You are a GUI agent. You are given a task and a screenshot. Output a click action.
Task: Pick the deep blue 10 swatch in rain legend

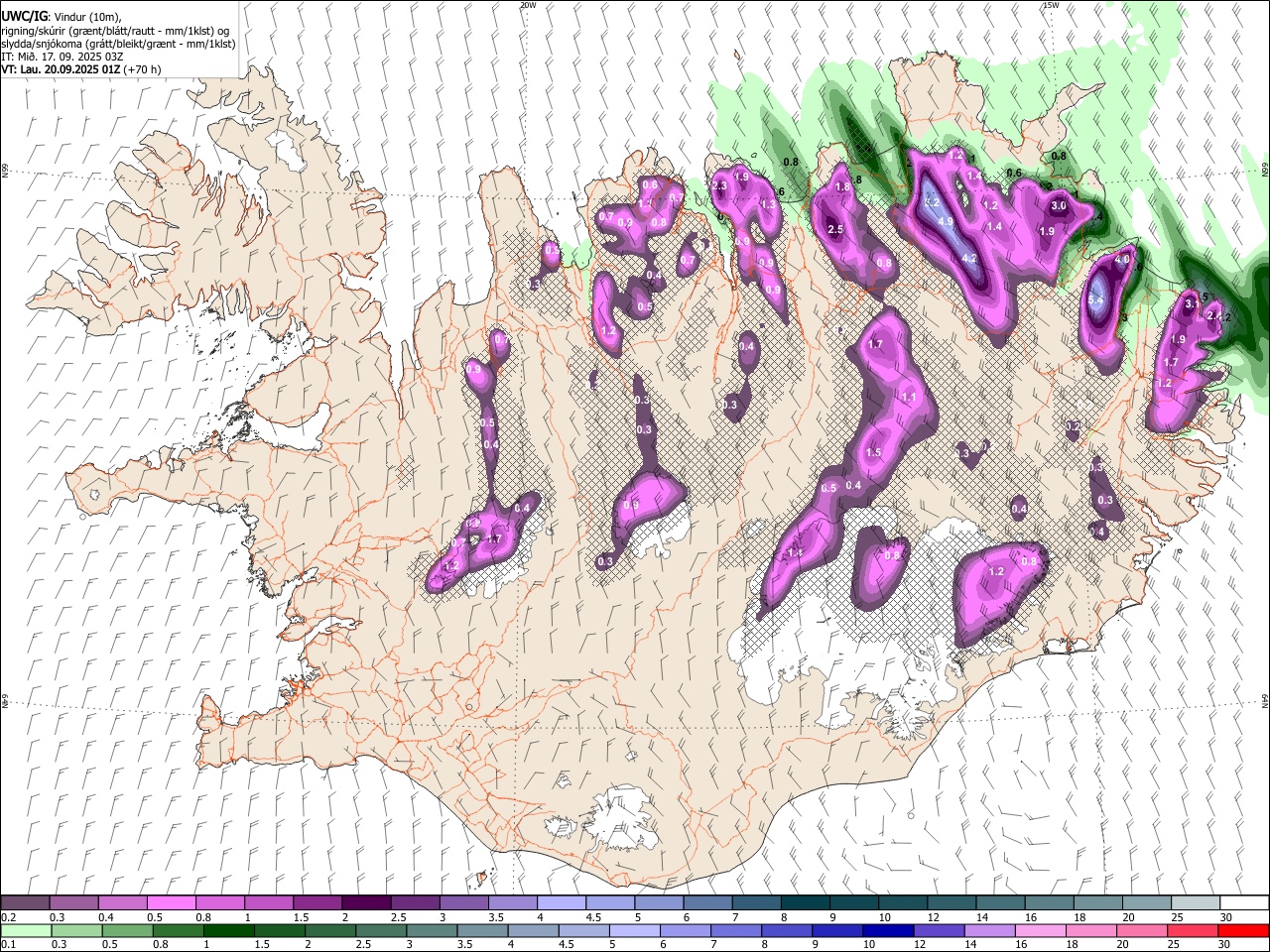pos(889,930)
